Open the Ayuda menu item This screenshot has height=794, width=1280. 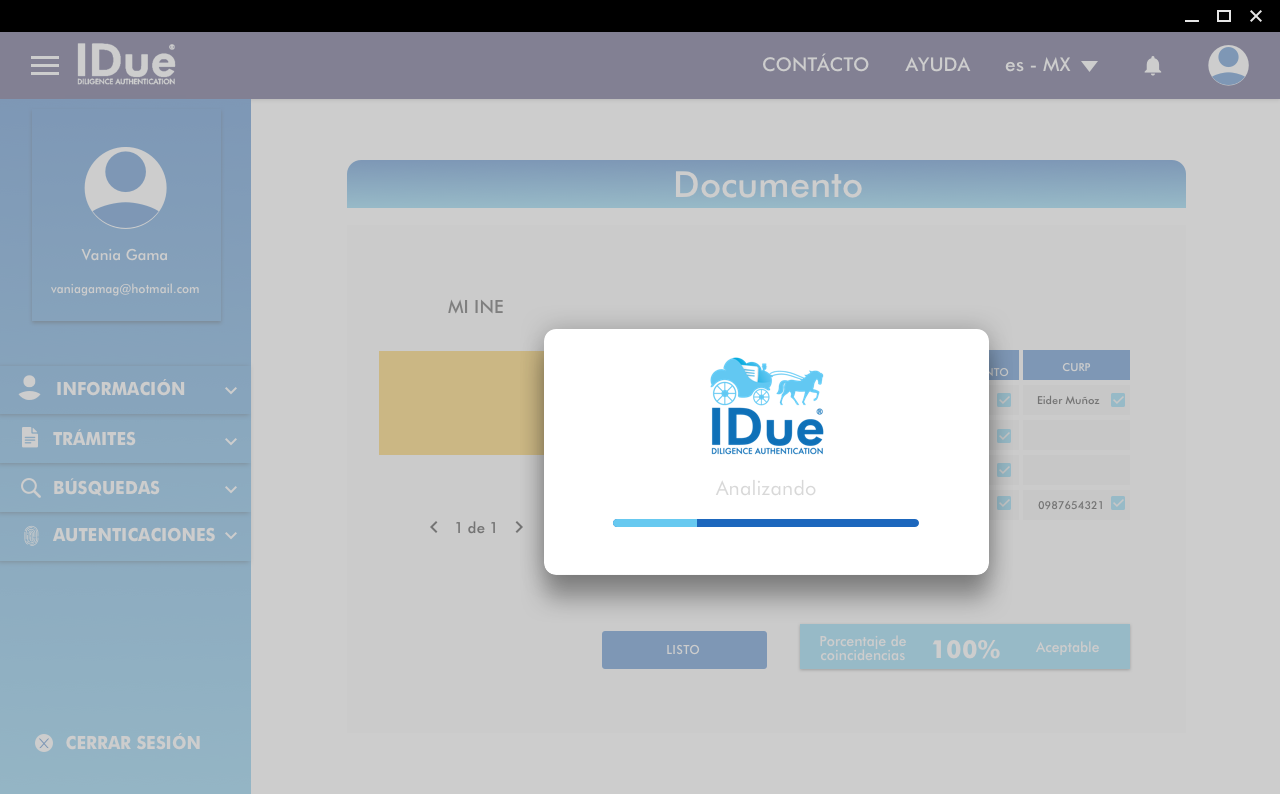937,65
